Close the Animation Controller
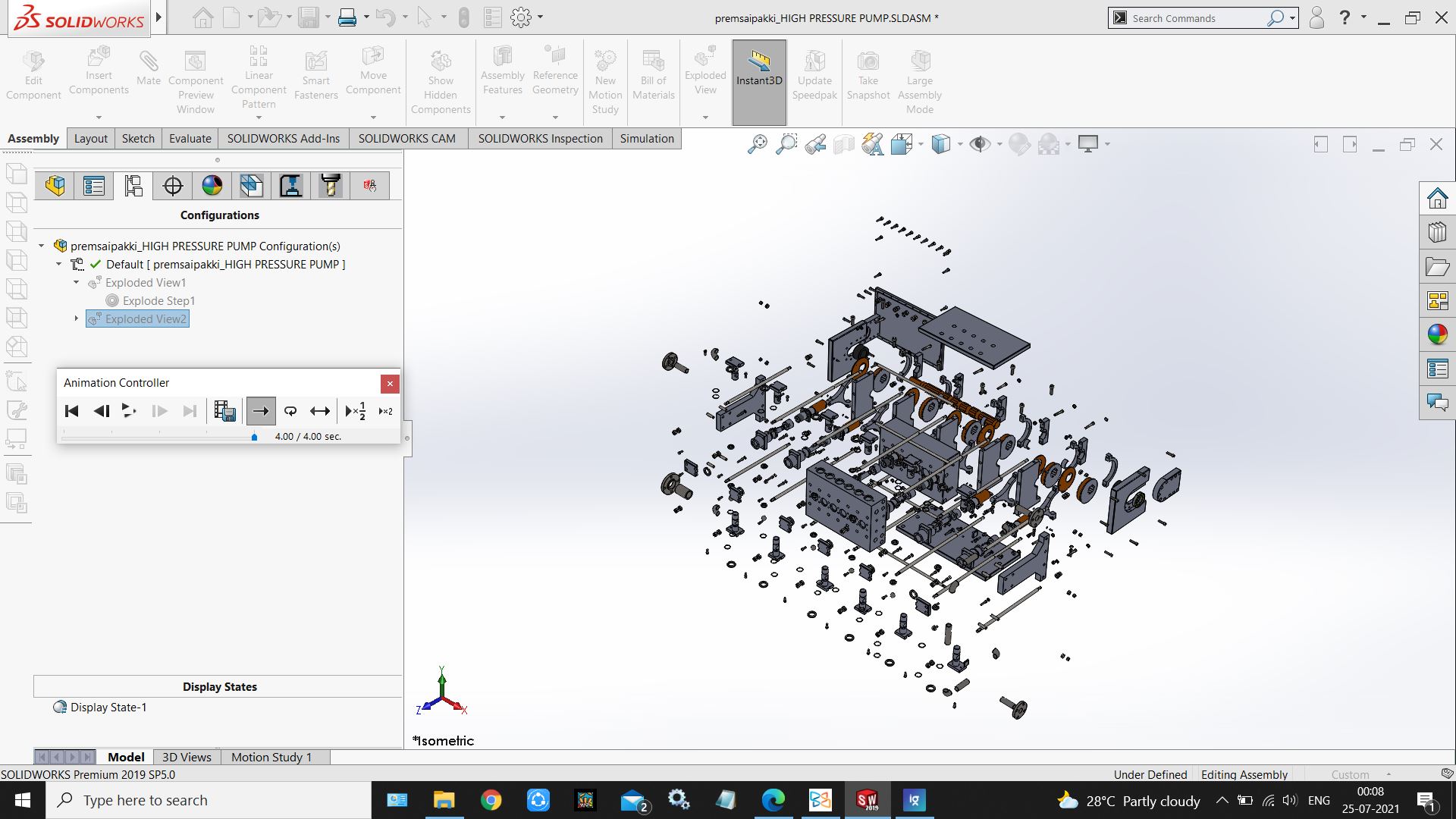Viewport: 1456px width, 819px height. 390,383
